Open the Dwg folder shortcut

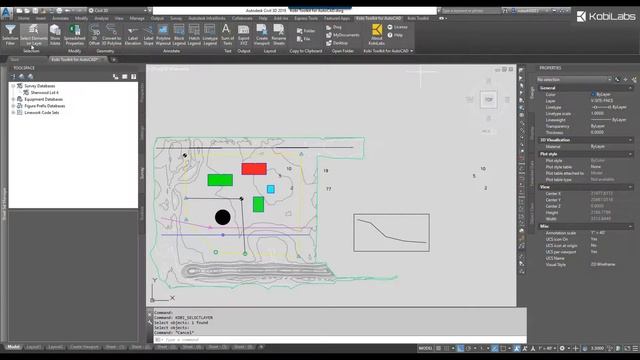[x=334, y=27]
